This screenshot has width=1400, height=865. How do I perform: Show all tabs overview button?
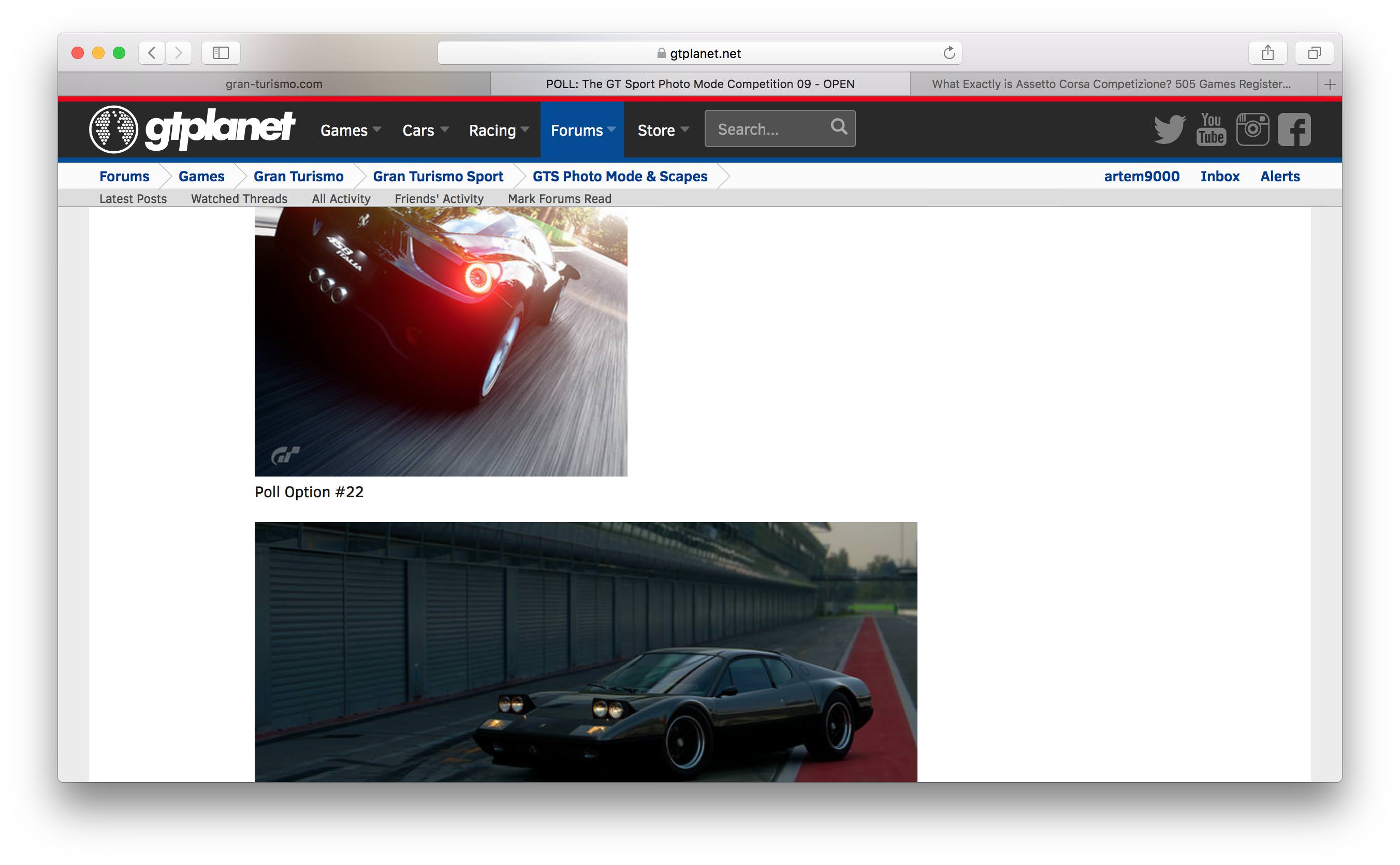coord(1314,53)
